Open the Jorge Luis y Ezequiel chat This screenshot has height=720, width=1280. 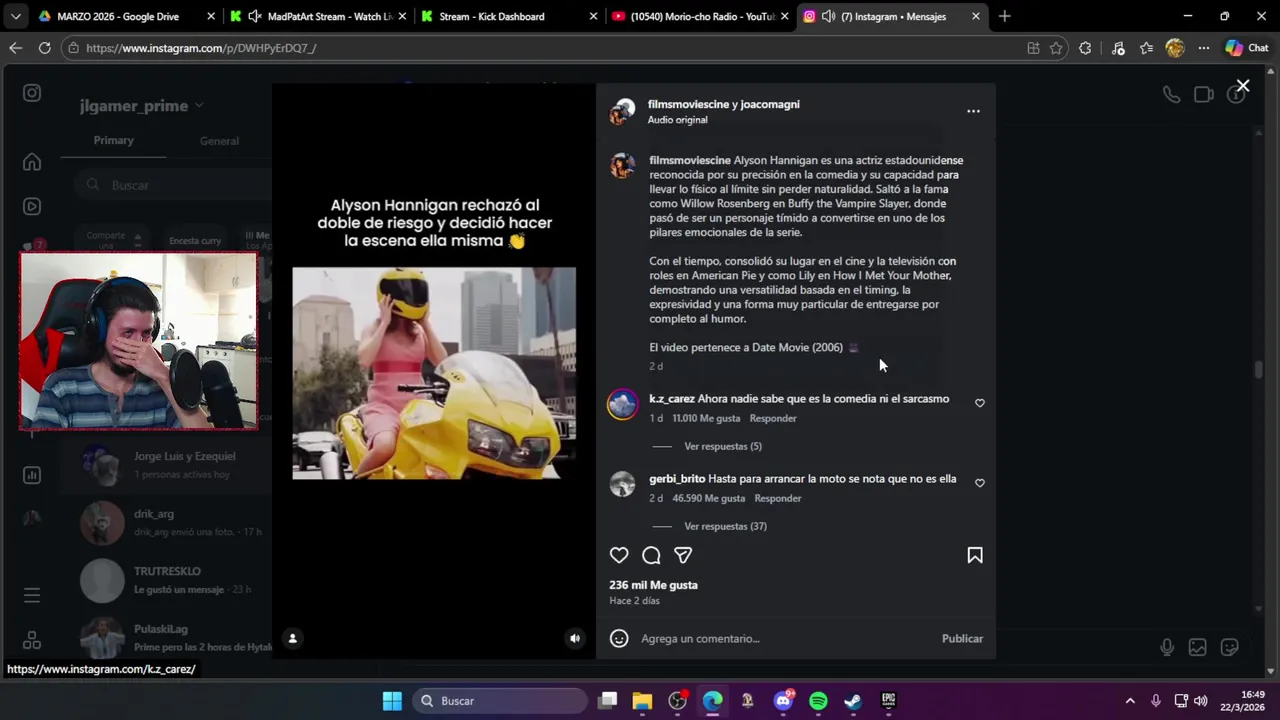pos(167,466)
